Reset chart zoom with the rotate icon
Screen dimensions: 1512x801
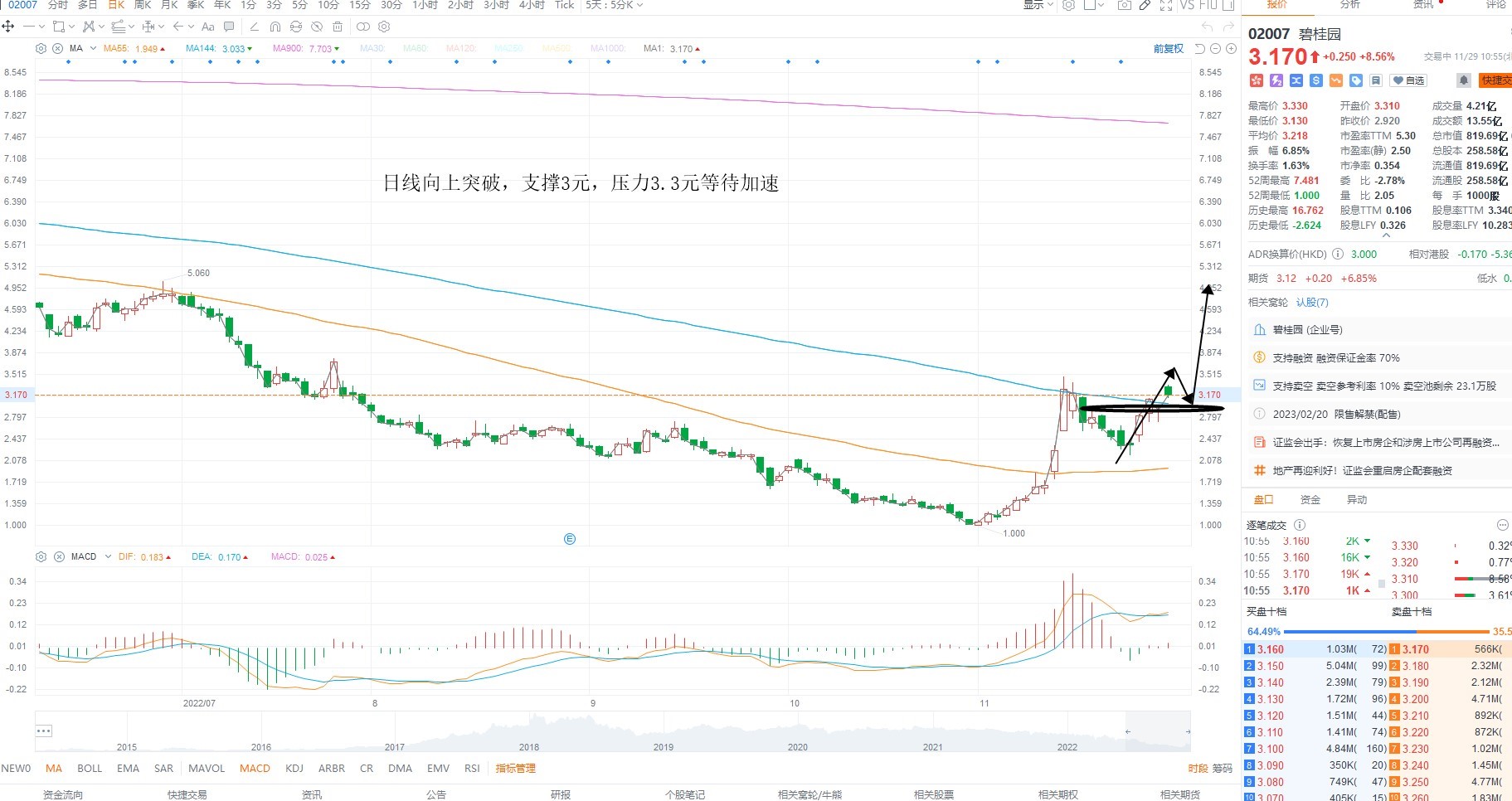pyautogui.click(x=1200, y=48)
